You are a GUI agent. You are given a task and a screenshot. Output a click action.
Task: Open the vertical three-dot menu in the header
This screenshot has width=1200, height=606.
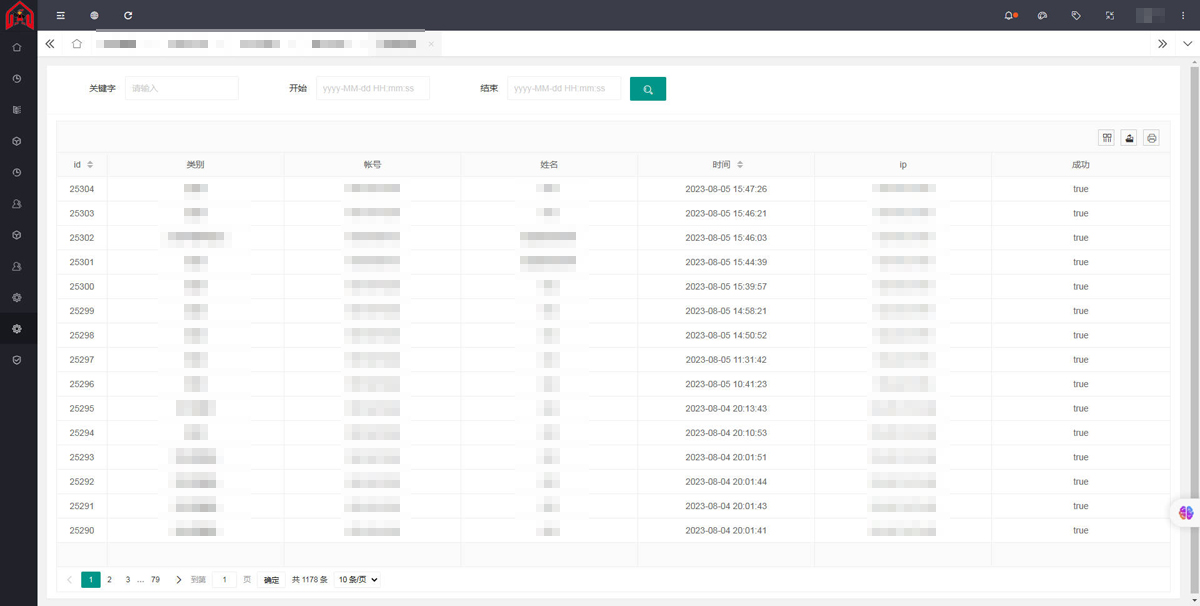click(1183, 16)
